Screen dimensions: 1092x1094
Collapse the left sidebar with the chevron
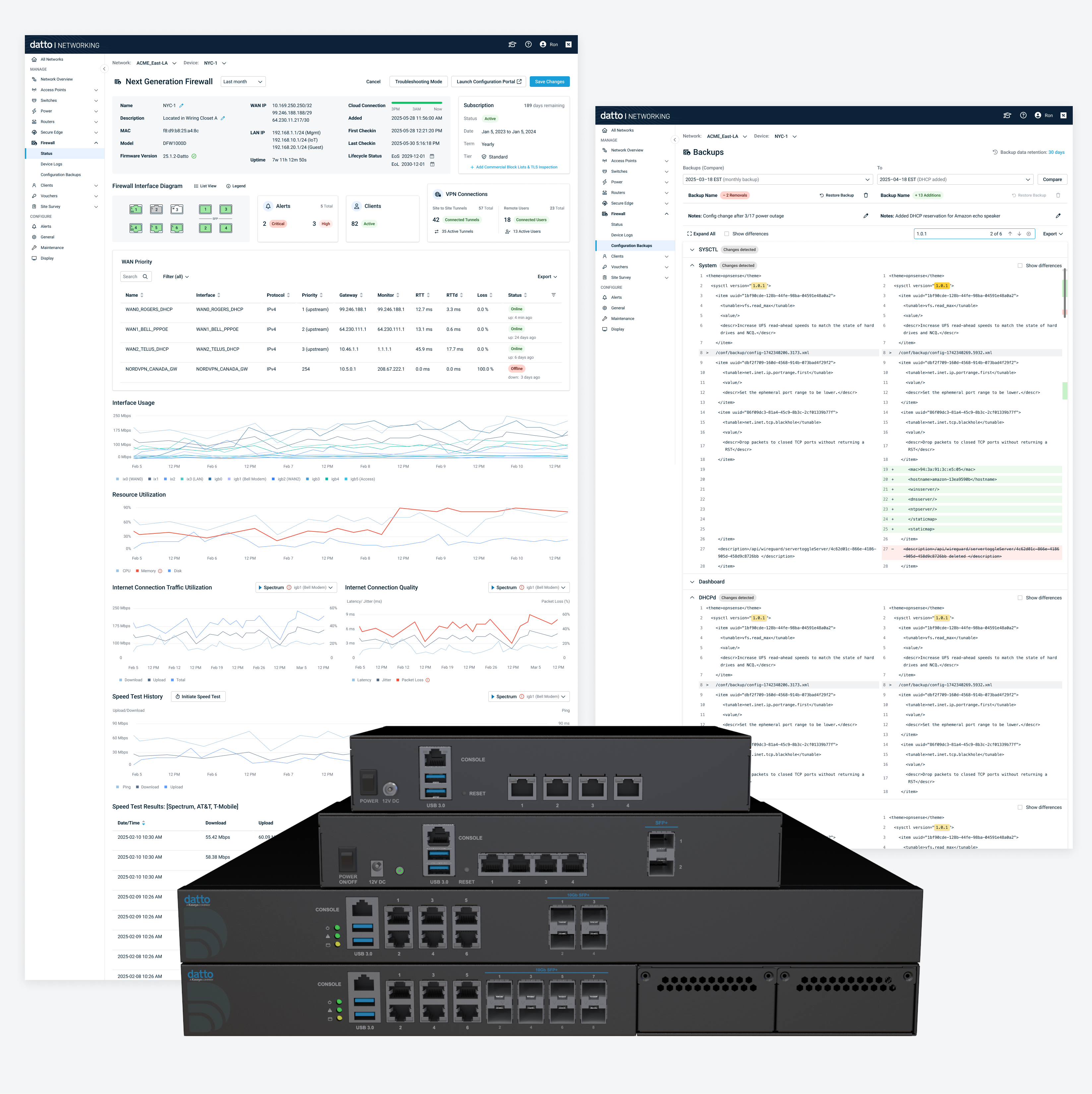pos(104,69)
